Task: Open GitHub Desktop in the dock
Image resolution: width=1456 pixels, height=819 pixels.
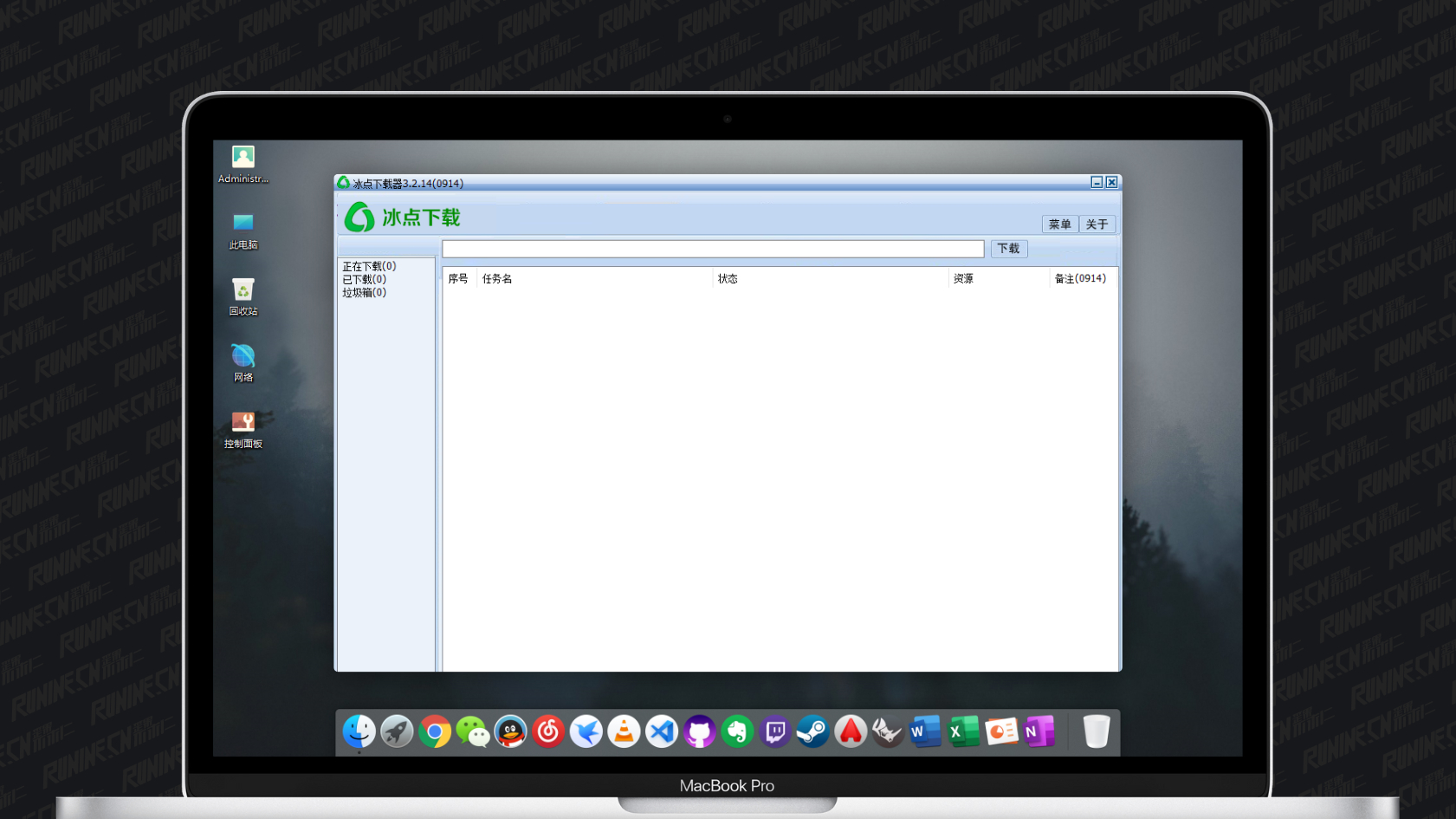Action: point(699,731)
